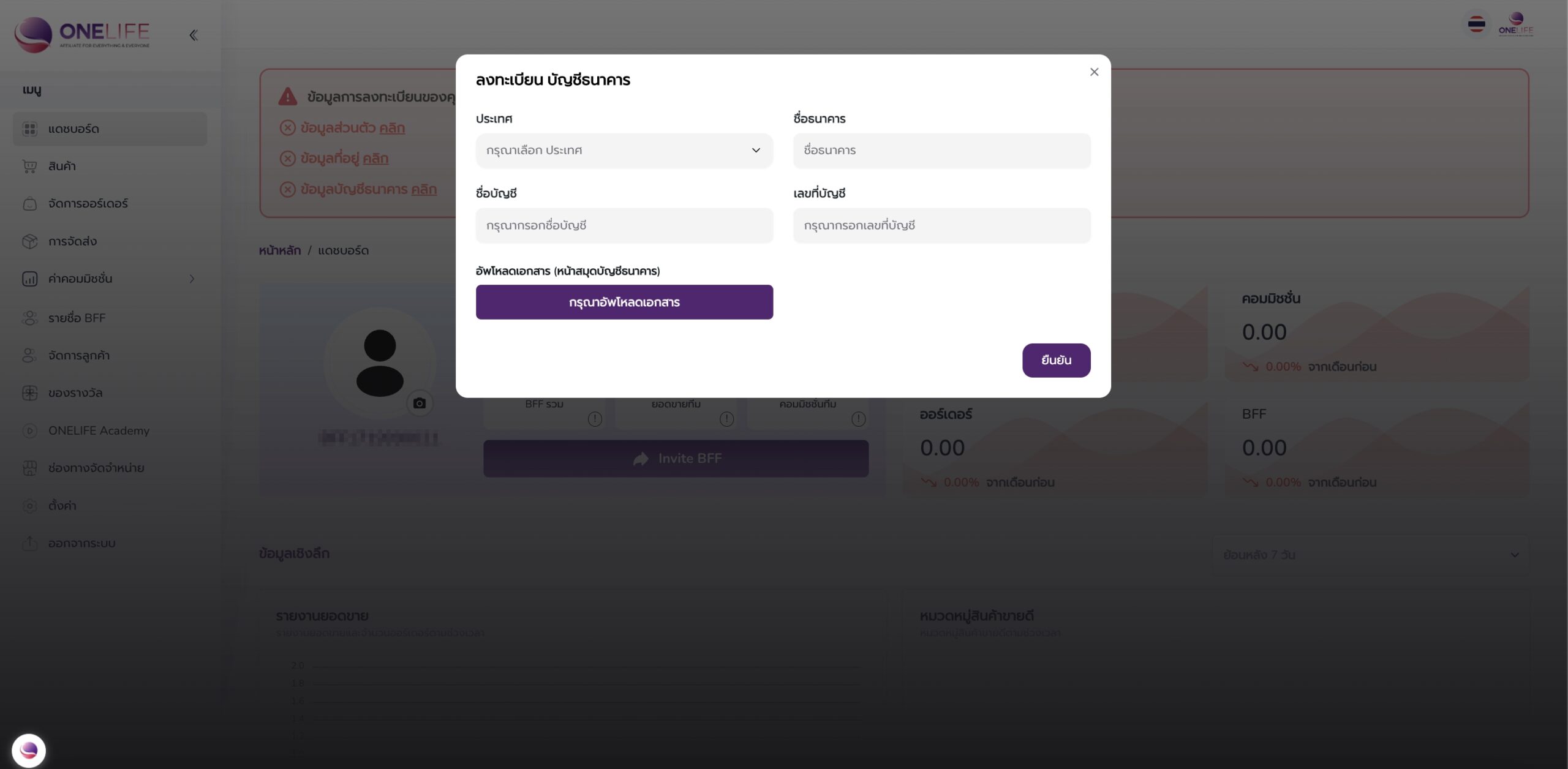Click the รายชื่อ BFF people icon

[29, 318]
